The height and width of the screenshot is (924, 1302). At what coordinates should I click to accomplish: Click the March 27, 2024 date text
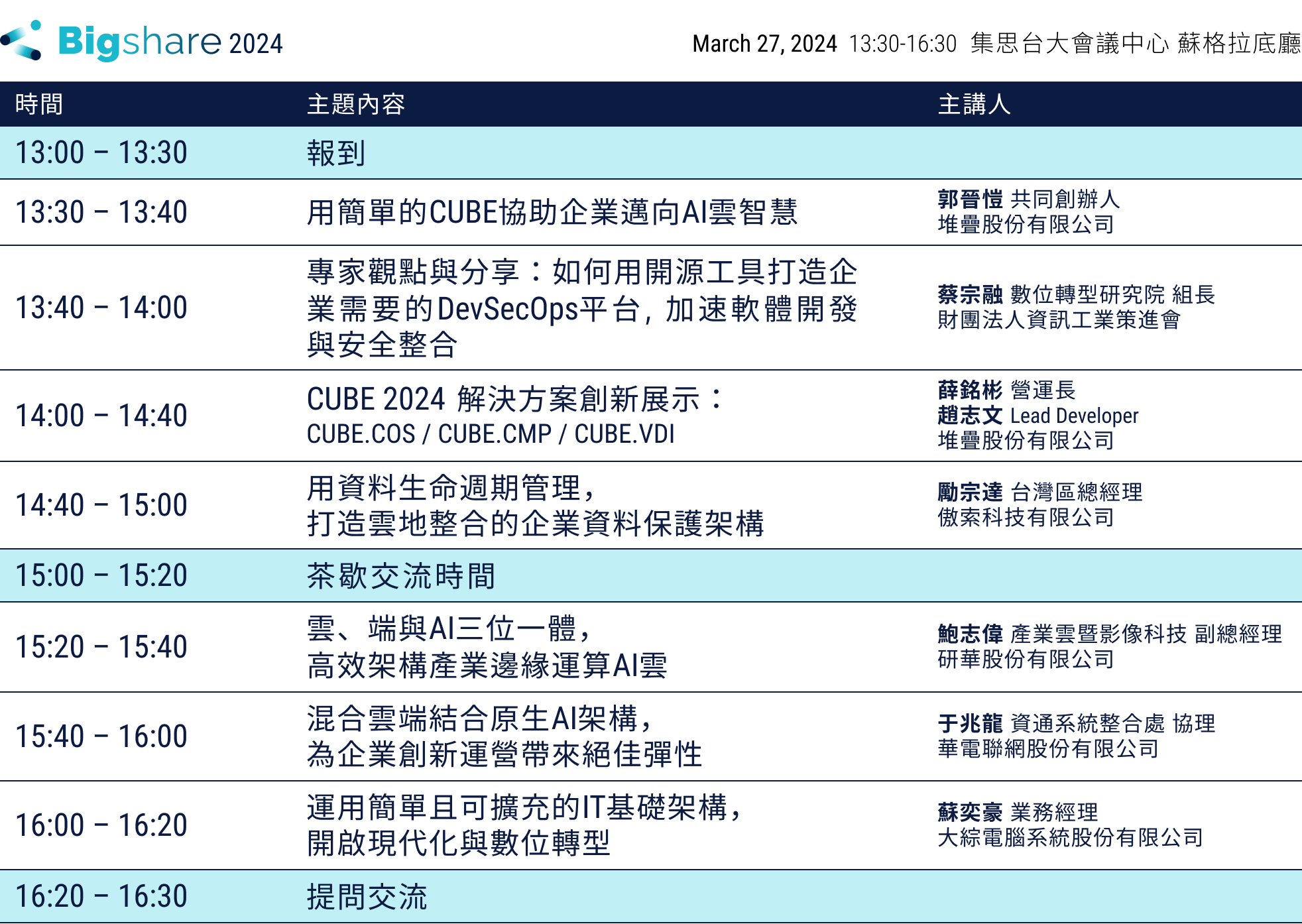(764, 44)
